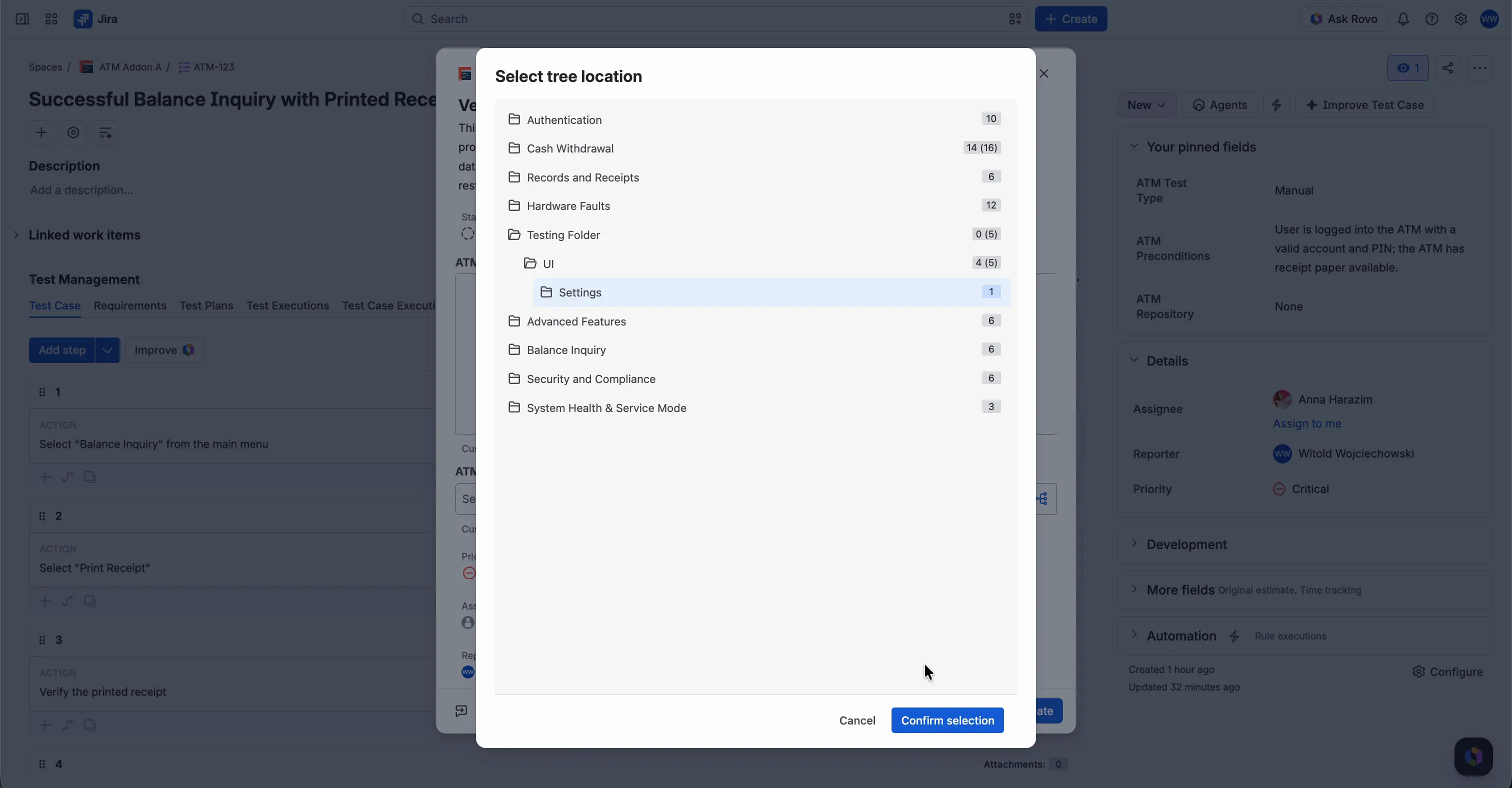Go to Jira home via the logo
This screenshot has width=1512, height=788.
[95, 19]
